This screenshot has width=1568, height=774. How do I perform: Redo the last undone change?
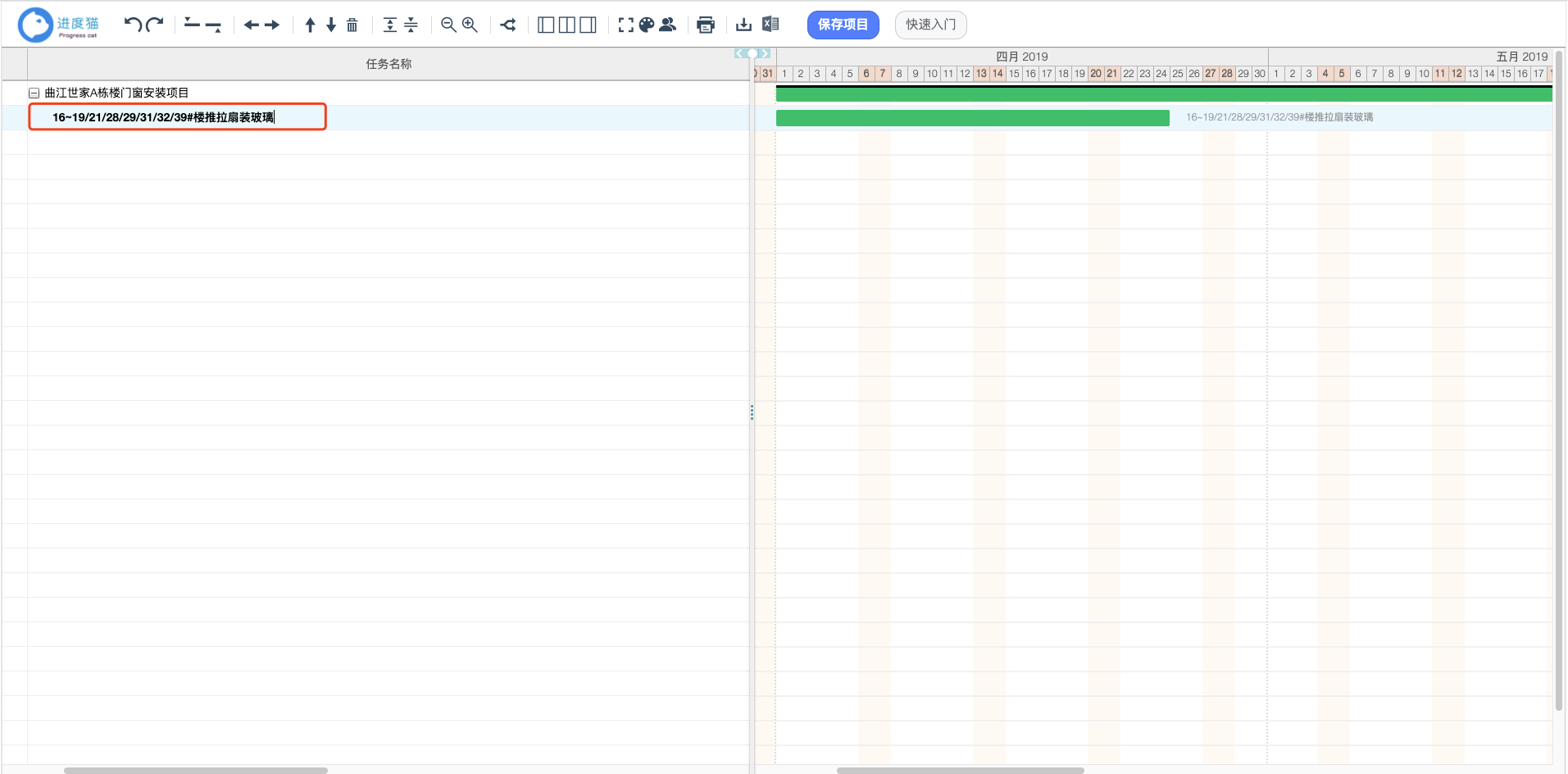(x=155, y=25)
